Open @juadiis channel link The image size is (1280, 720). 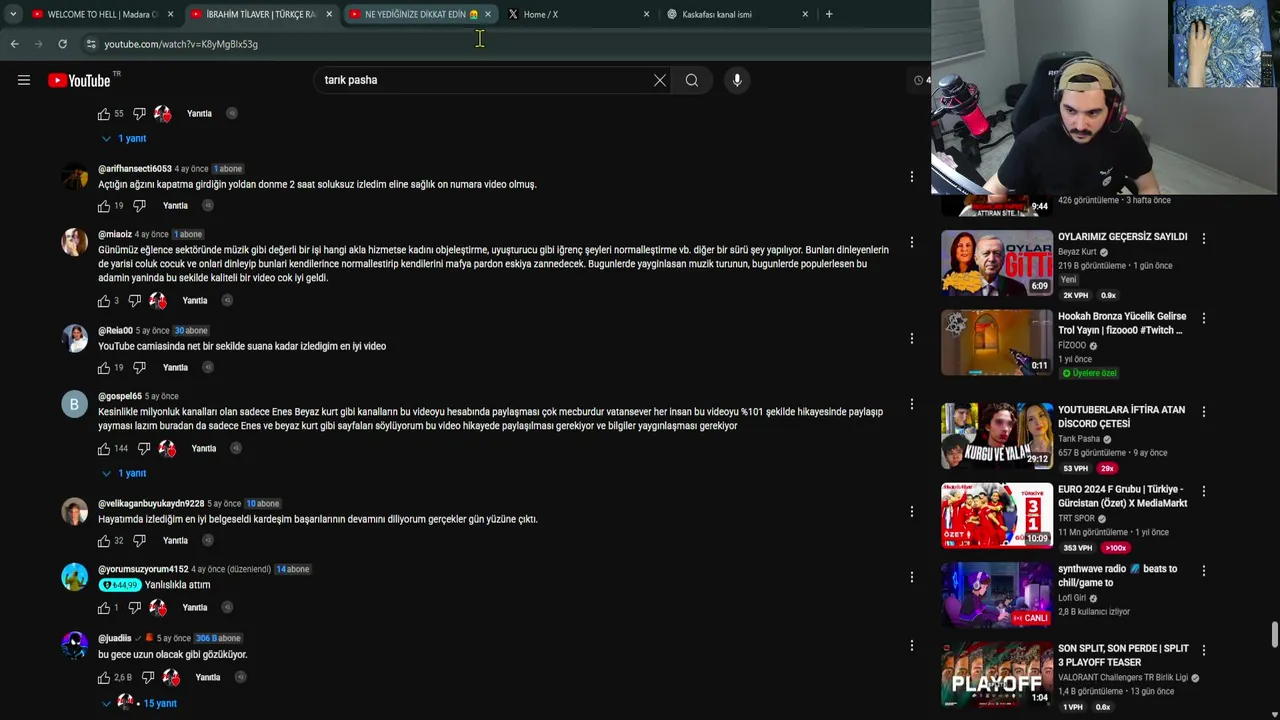tap(114, 638)
